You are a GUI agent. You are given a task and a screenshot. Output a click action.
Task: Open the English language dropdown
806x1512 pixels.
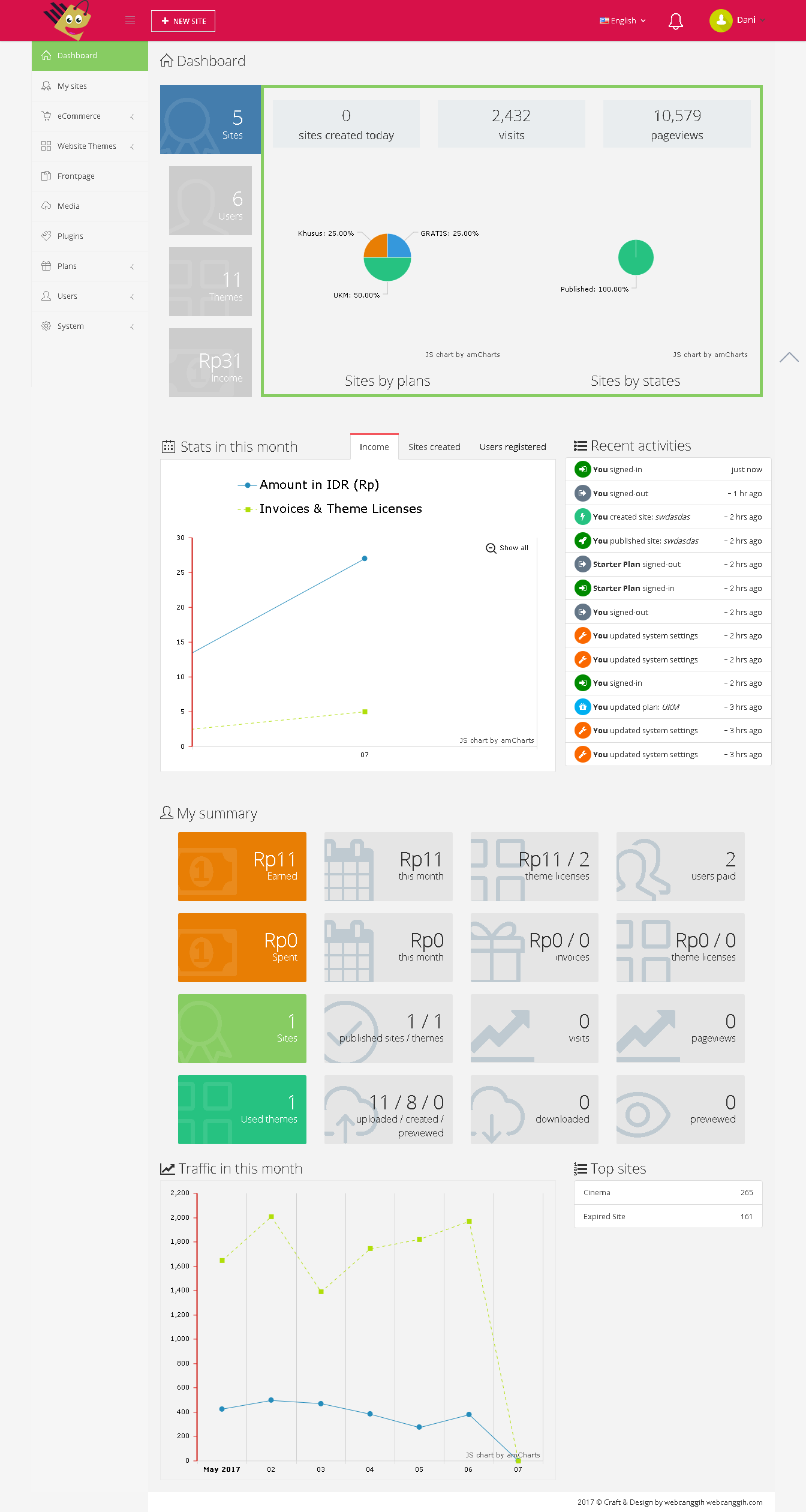pyautogui.click(x=623, y=20)
